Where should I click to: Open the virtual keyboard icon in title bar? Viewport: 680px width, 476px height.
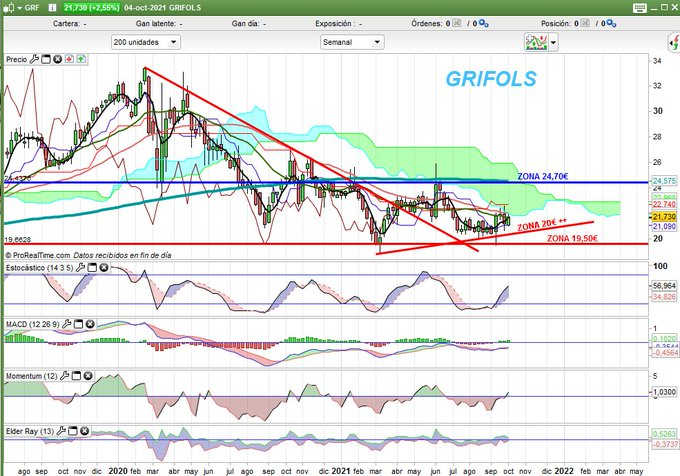639,7
